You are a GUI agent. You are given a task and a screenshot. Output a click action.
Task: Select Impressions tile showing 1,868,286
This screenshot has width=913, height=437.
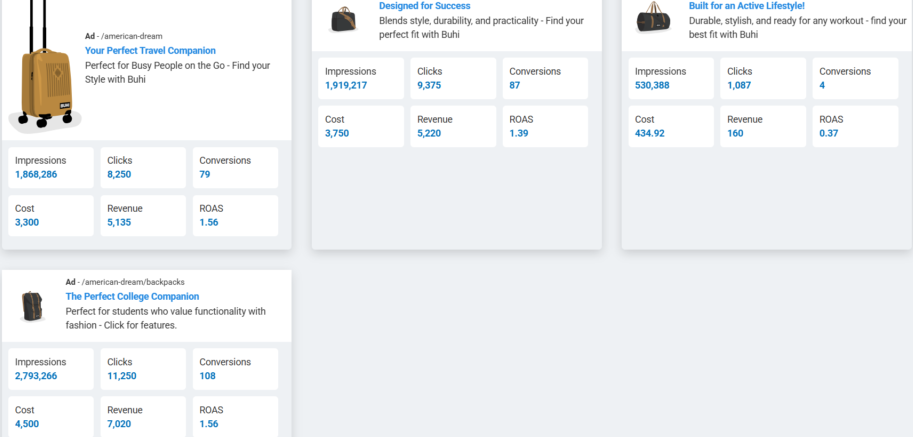[51, 167]
